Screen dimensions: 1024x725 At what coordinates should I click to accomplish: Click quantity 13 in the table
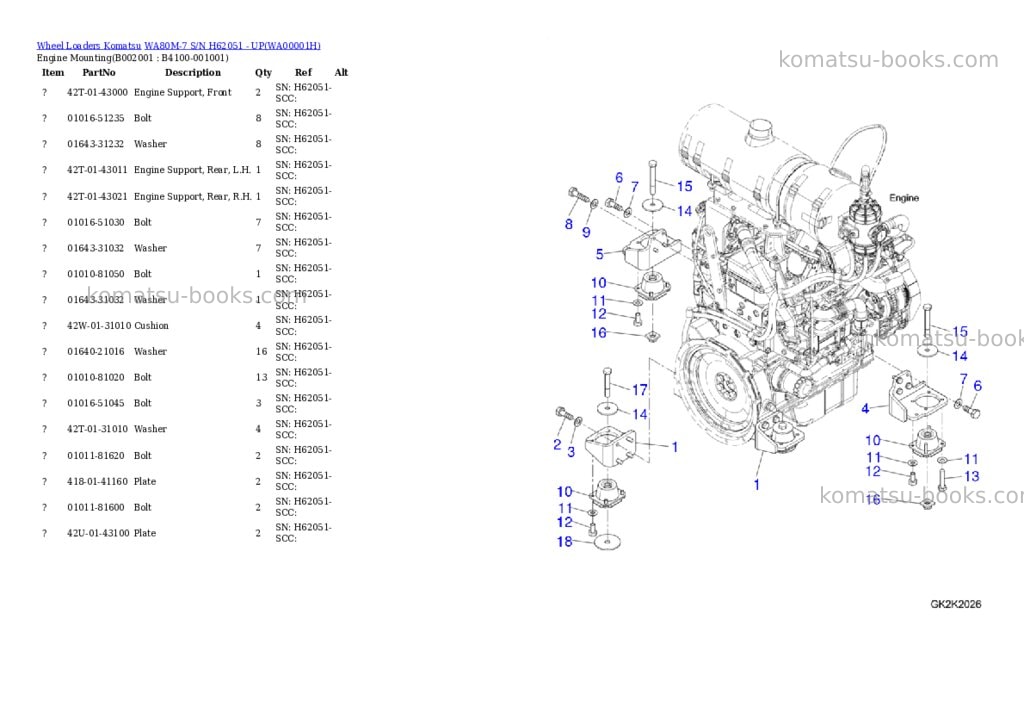(x=261, y=378)
